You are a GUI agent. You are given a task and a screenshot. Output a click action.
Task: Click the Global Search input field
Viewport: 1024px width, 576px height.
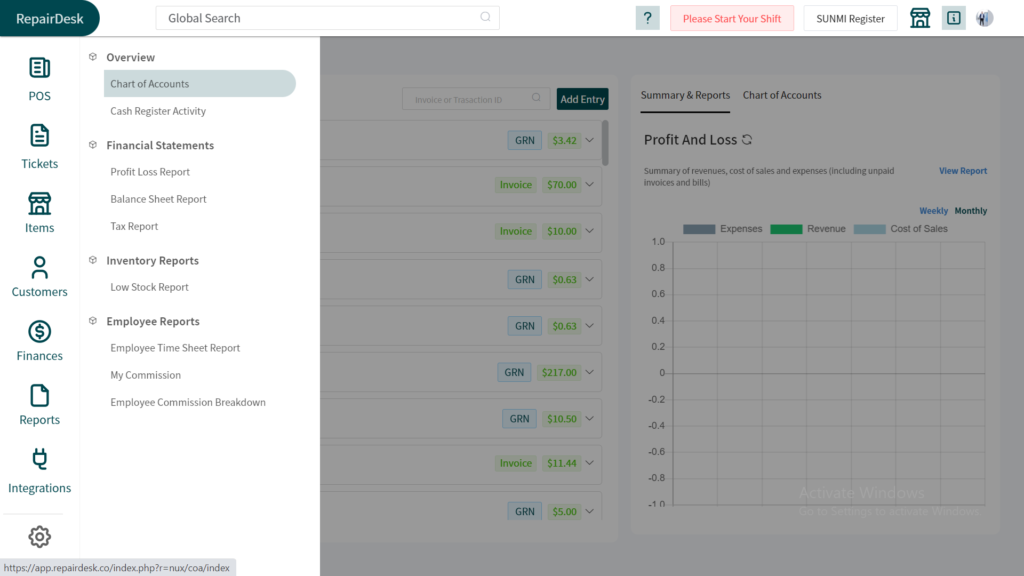point(327,18)
